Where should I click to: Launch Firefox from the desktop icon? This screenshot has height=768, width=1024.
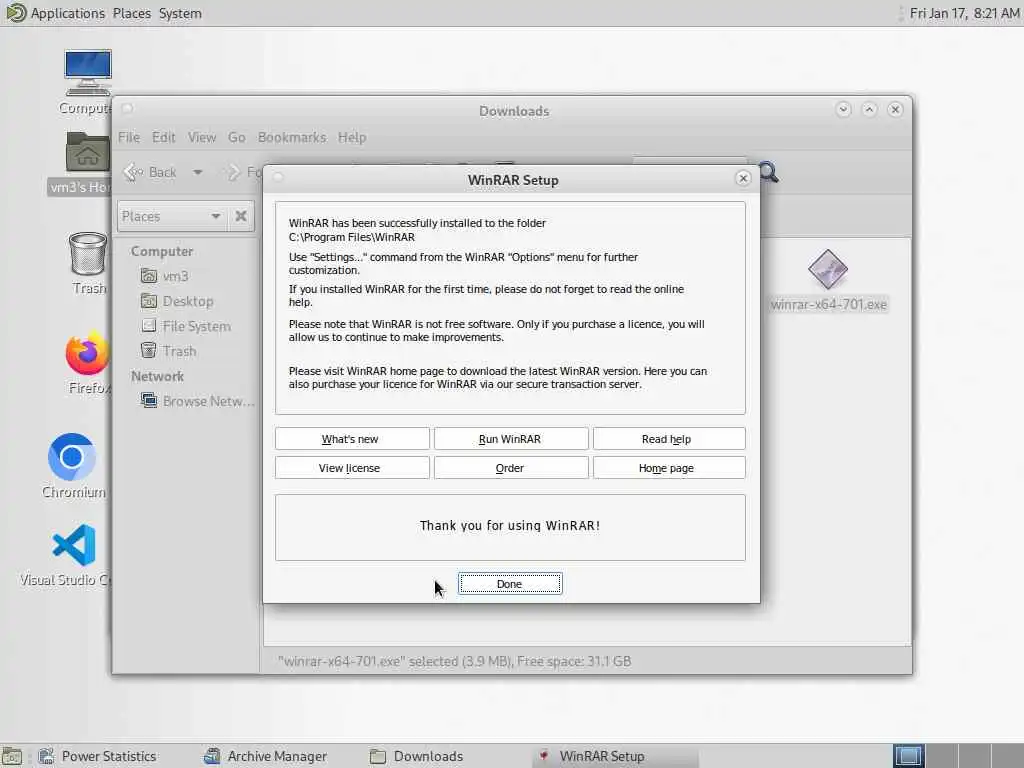[87, 354]
